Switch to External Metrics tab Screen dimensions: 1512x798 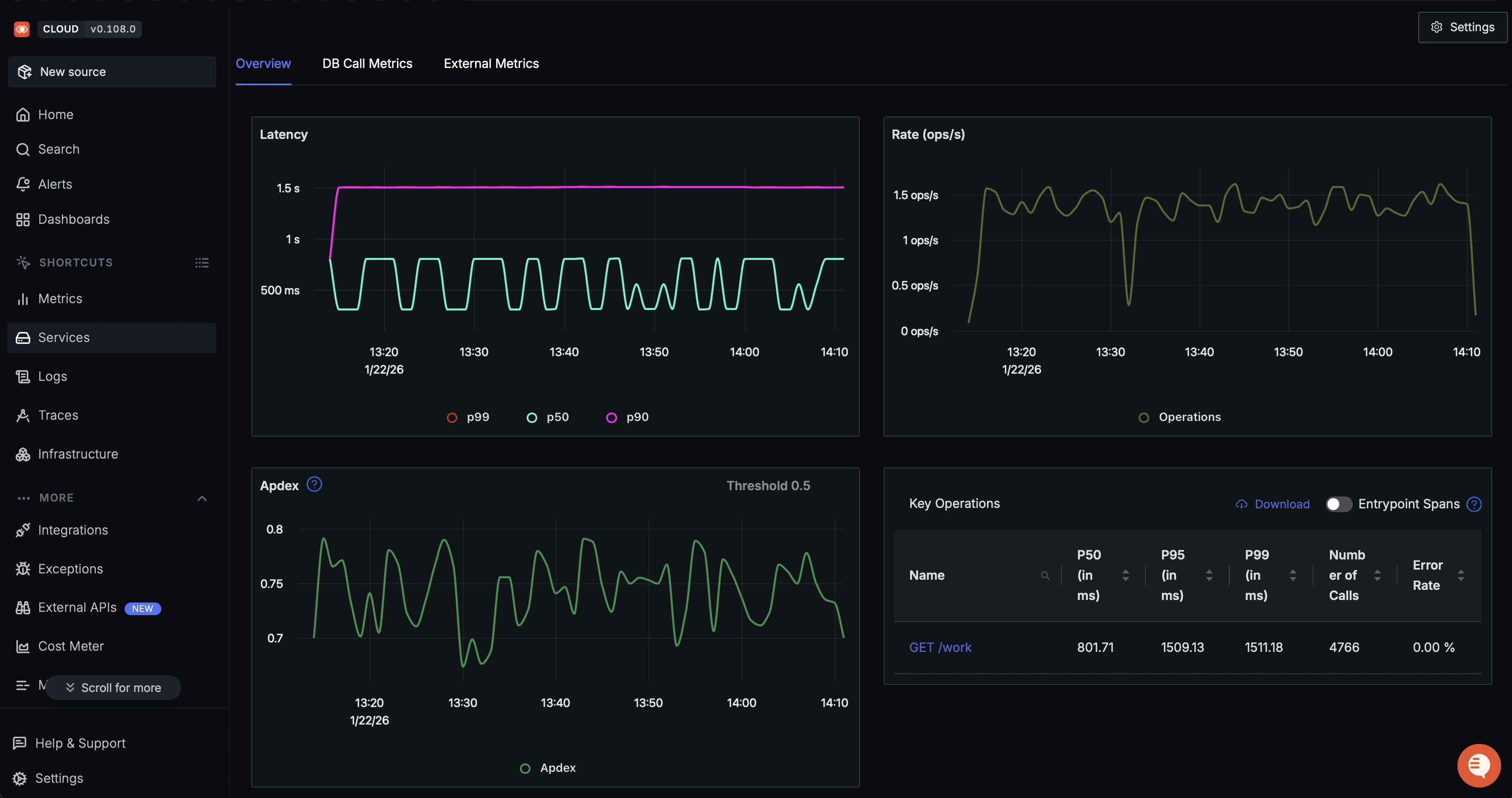click(491, 63)
